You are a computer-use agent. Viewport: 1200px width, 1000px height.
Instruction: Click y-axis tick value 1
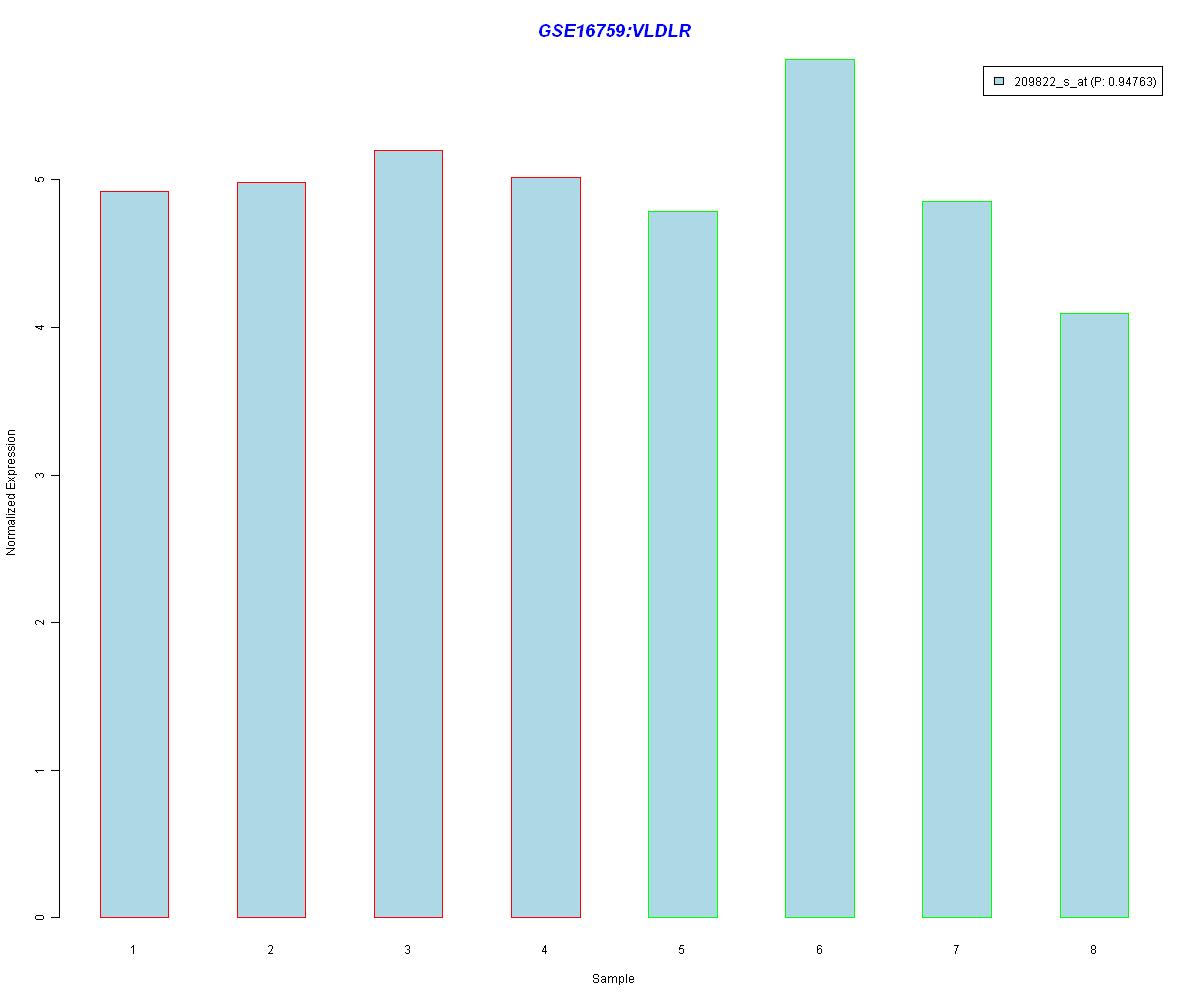click(40, 770)
